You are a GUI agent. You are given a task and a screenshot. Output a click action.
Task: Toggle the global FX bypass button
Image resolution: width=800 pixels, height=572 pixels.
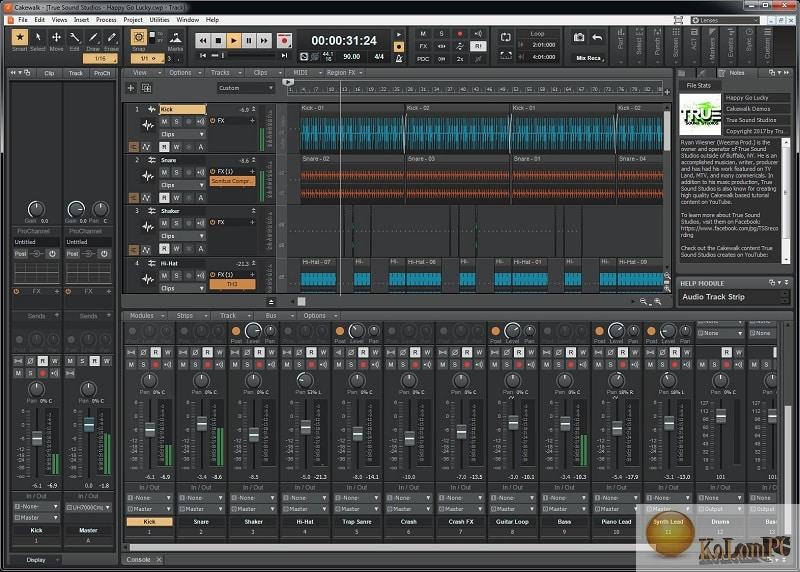[x=423, y=46]
